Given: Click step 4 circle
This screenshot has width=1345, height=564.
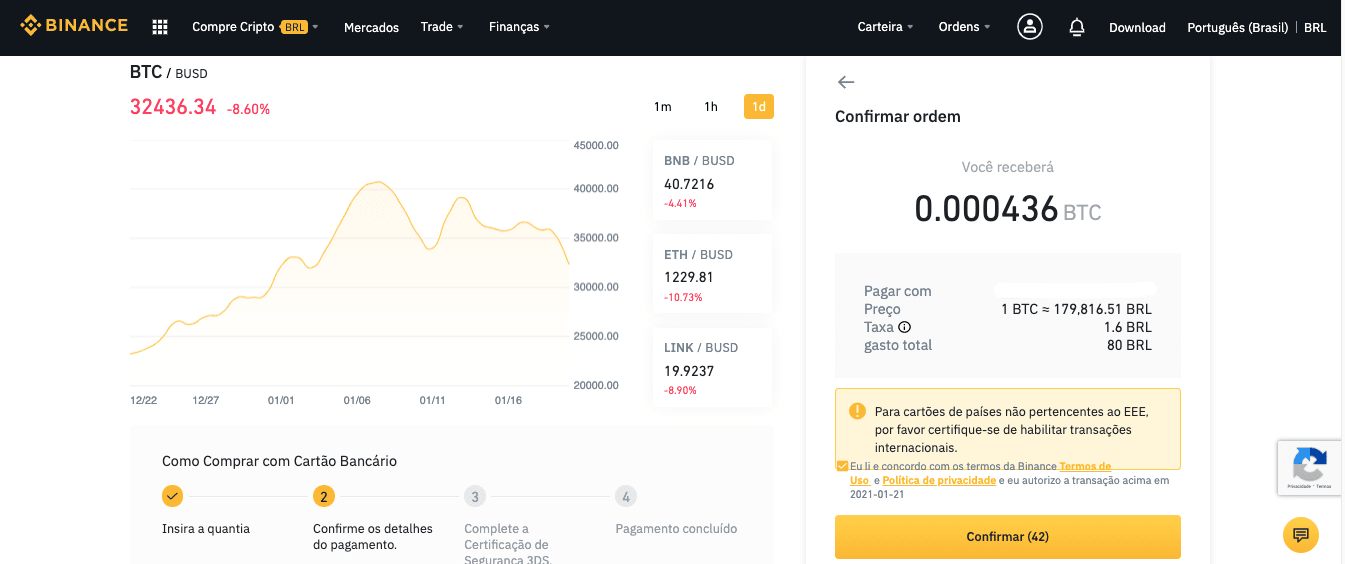Looking at the screenshot, I should (x=626, y=496).
